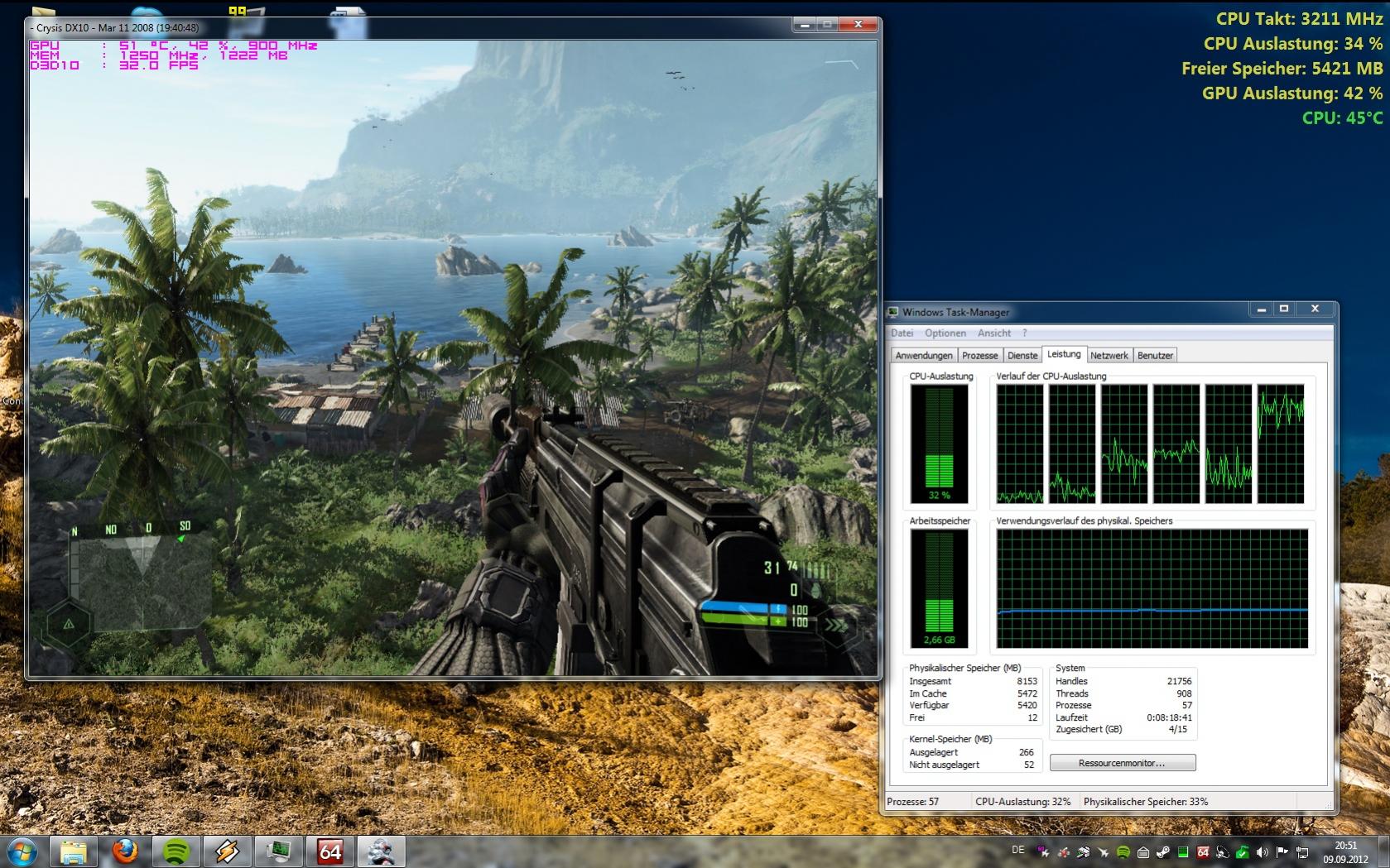
Task: Click the red 64 tray icon
Action: pyautogui.click(x=1203, y=852)
